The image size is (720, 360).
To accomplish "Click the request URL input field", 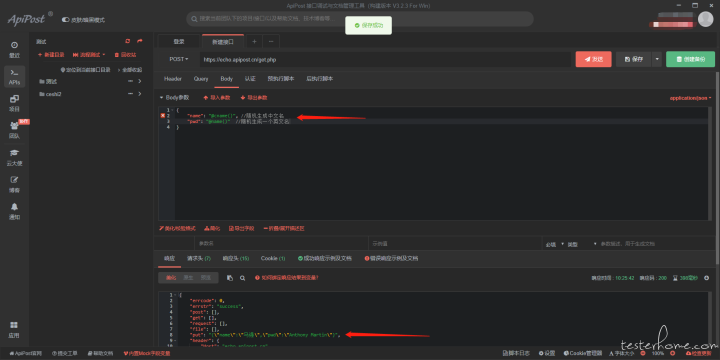I will (385, 59).
